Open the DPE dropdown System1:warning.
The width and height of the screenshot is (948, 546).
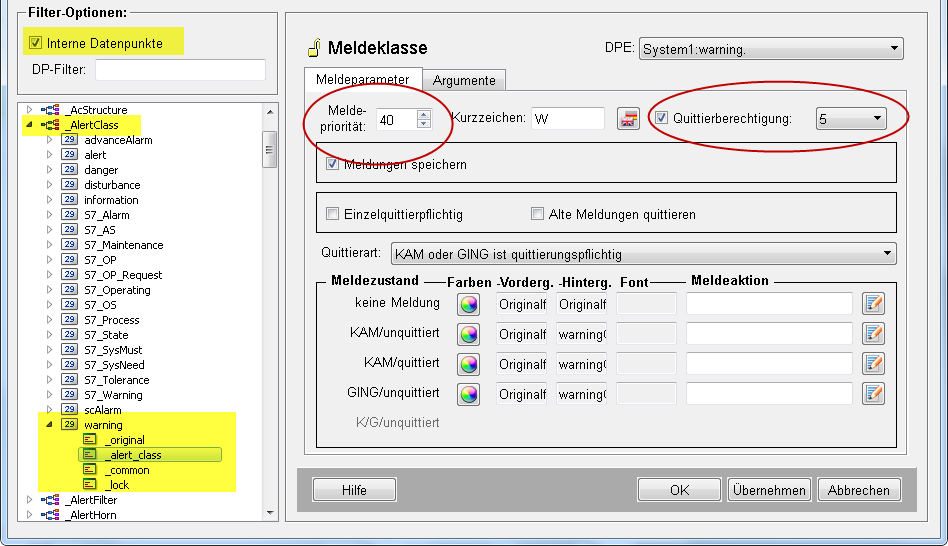pos(770,49)
